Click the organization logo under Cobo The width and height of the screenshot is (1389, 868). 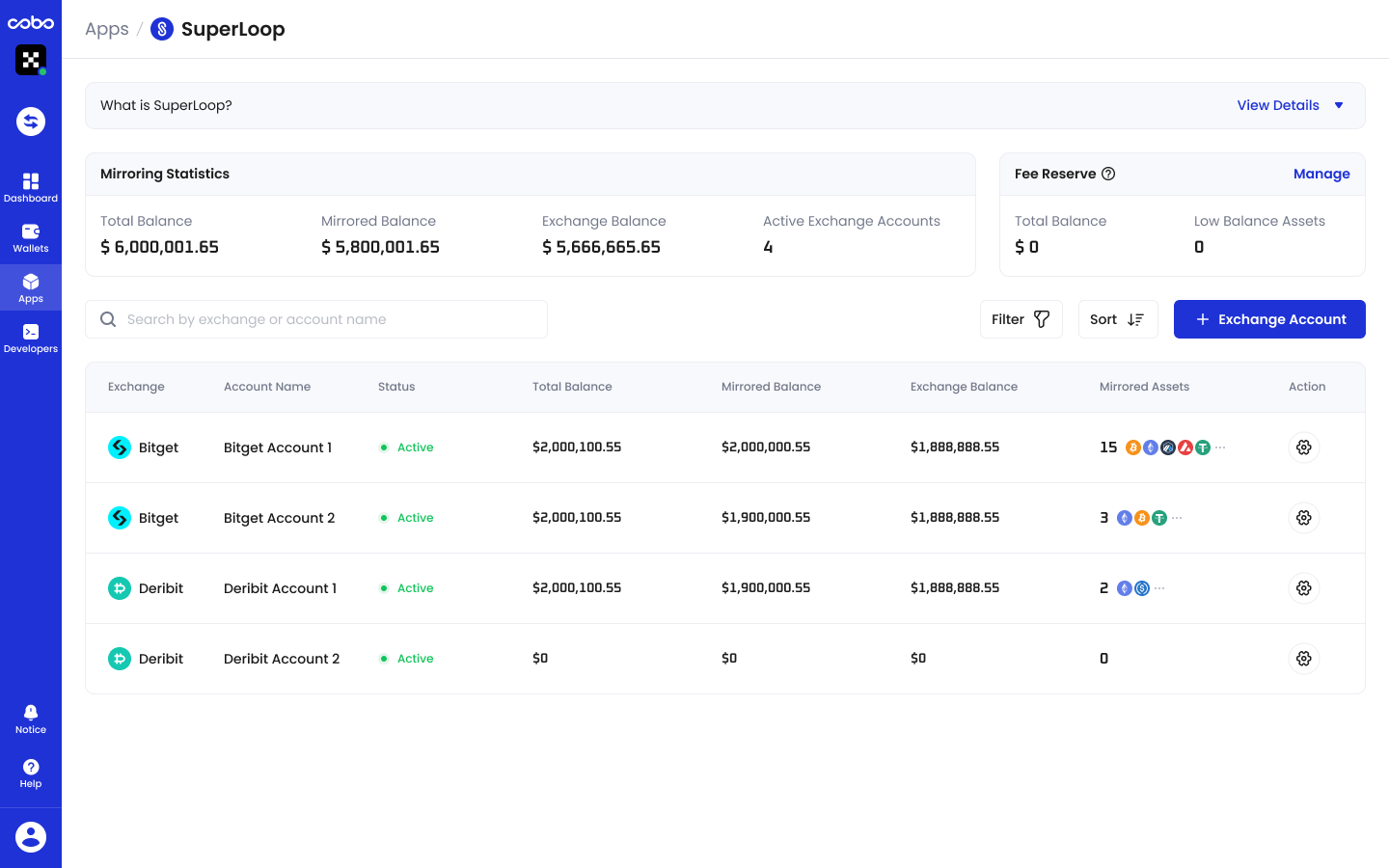(31, 60)
